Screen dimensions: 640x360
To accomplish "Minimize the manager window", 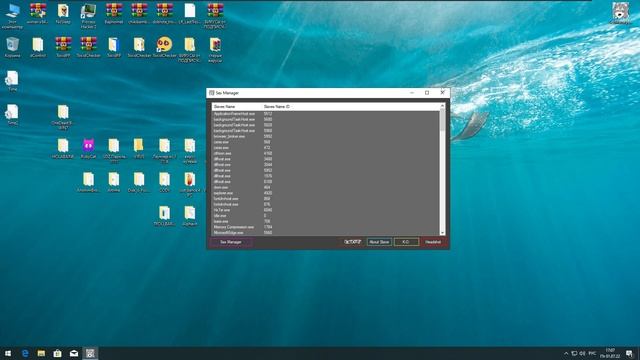I will click(412, 93).
